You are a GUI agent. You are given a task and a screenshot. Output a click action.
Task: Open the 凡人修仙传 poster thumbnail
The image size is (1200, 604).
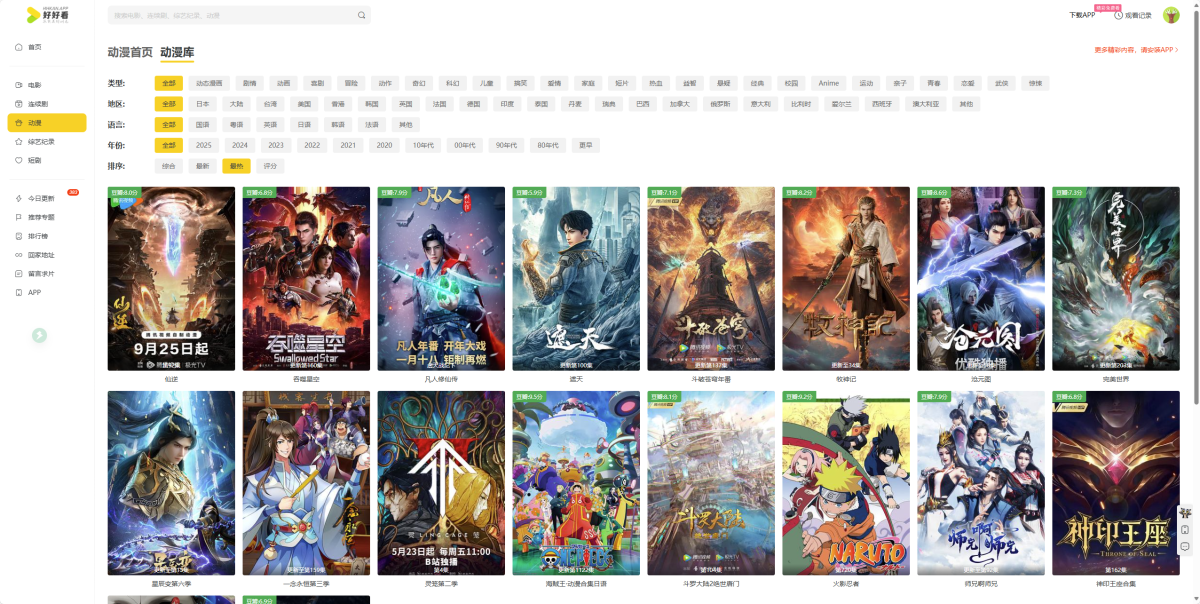tap(441, 279)
